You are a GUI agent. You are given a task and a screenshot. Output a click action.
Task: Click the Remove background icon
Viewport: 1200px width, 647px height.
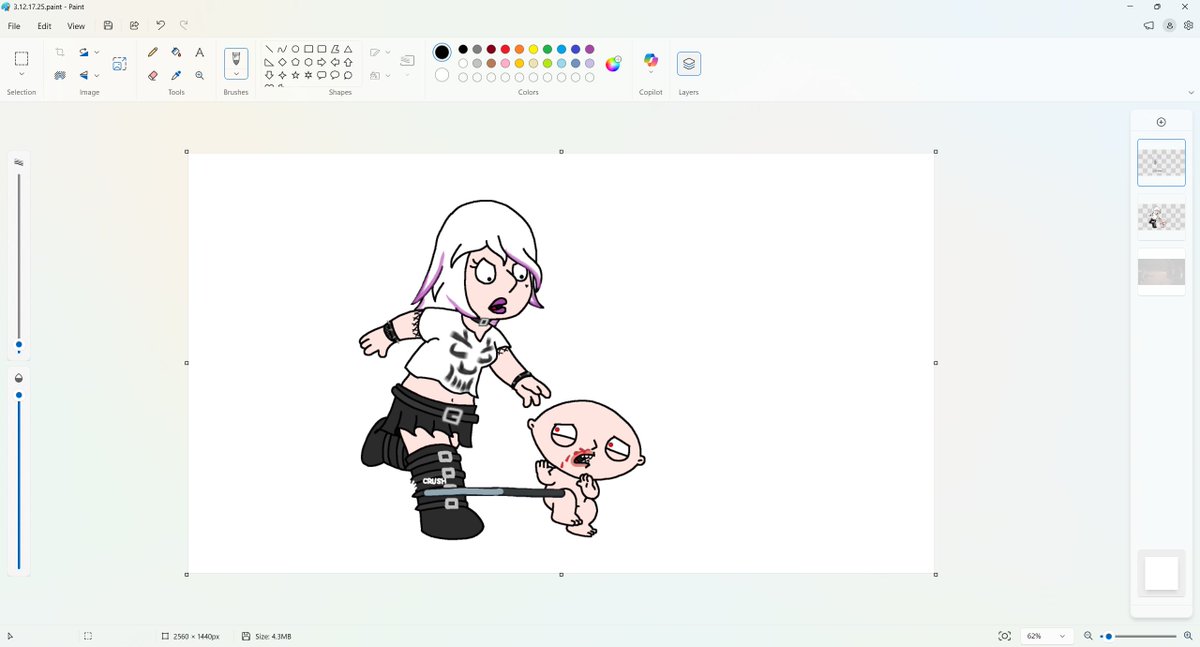coord(60,75)
